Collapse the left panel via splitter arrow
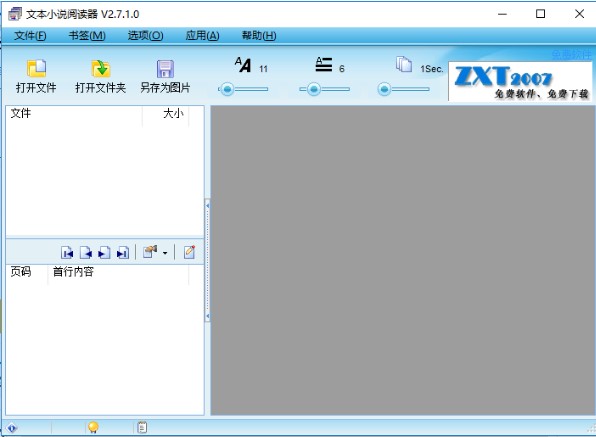The width and height of the screenshot is (596, 437). click(208, 206)
